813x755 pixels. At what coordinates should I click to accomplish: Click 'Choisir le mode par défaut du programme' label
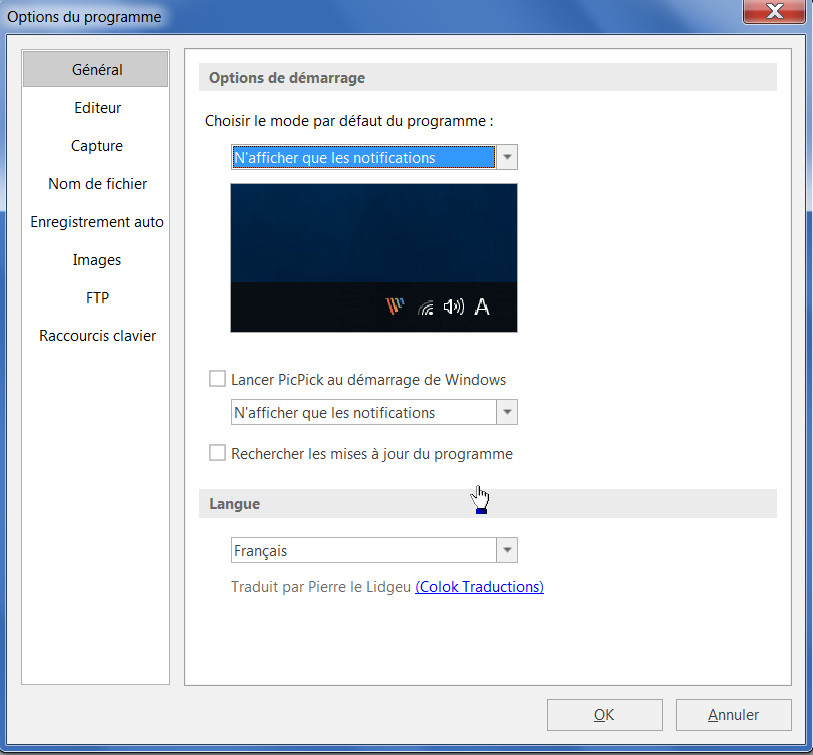(x=349, y=121)
